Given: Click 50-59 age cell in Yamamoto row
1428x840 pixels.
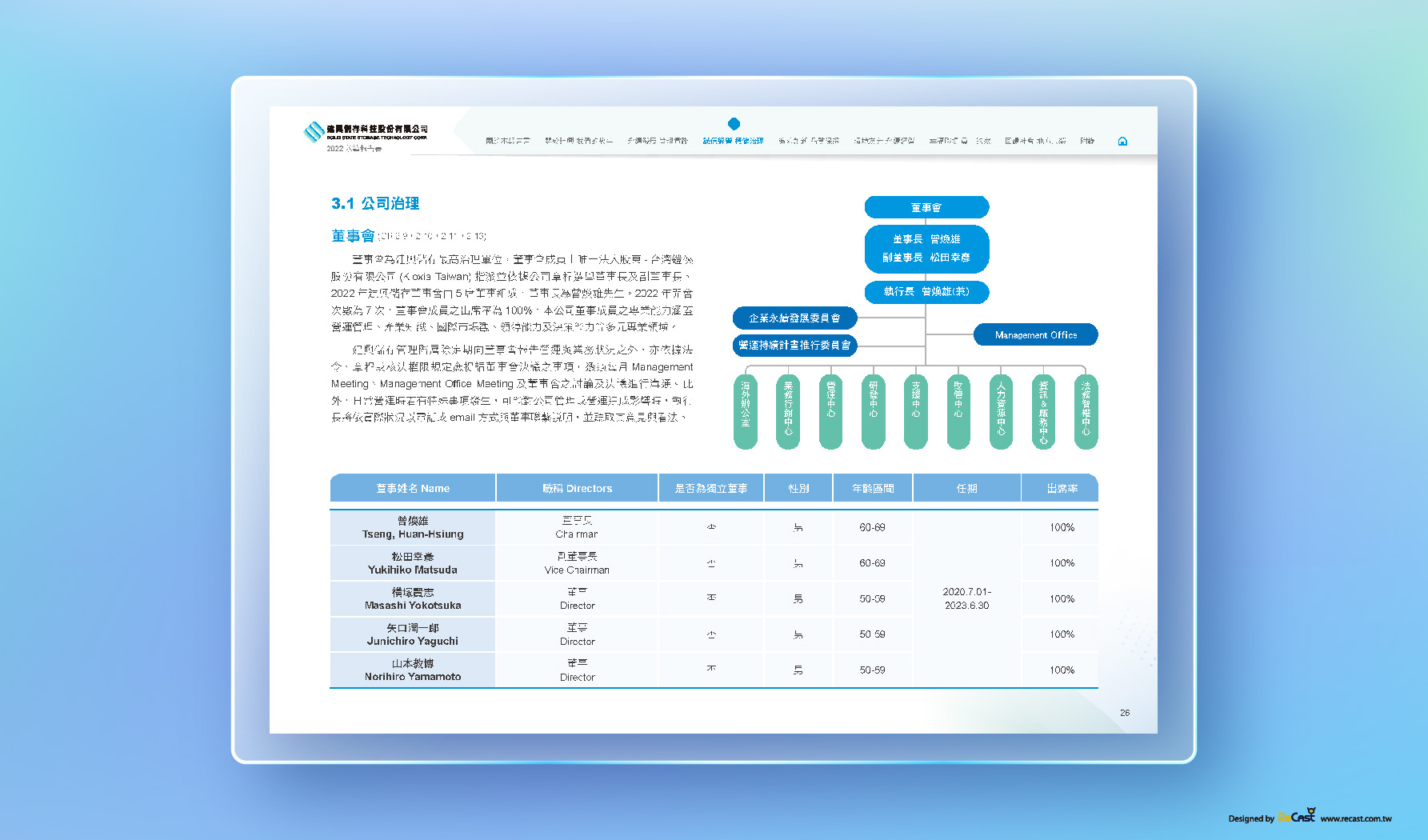Looking at the screenshot, I should tap(872, 670).
